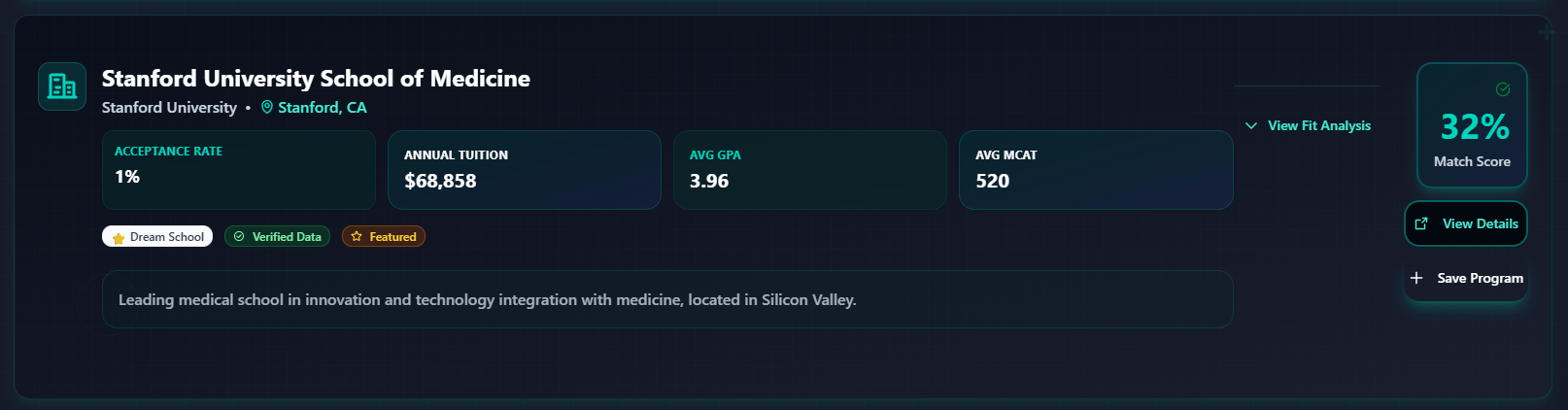Click the star outline icon in Featured badge

(x=357, y=236)
